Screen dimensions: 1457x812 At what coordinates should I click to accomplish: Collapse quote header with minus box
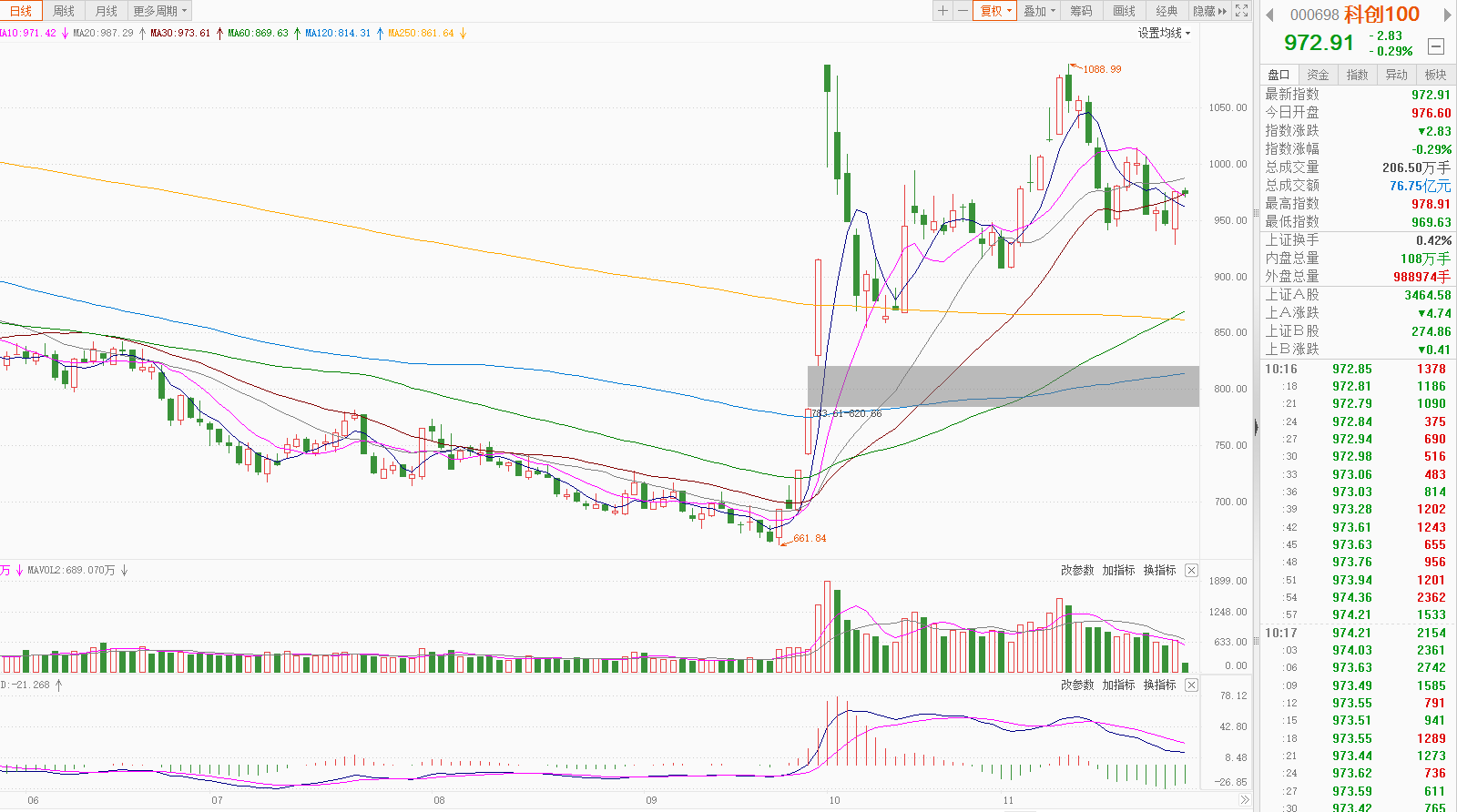(1436, 46)
